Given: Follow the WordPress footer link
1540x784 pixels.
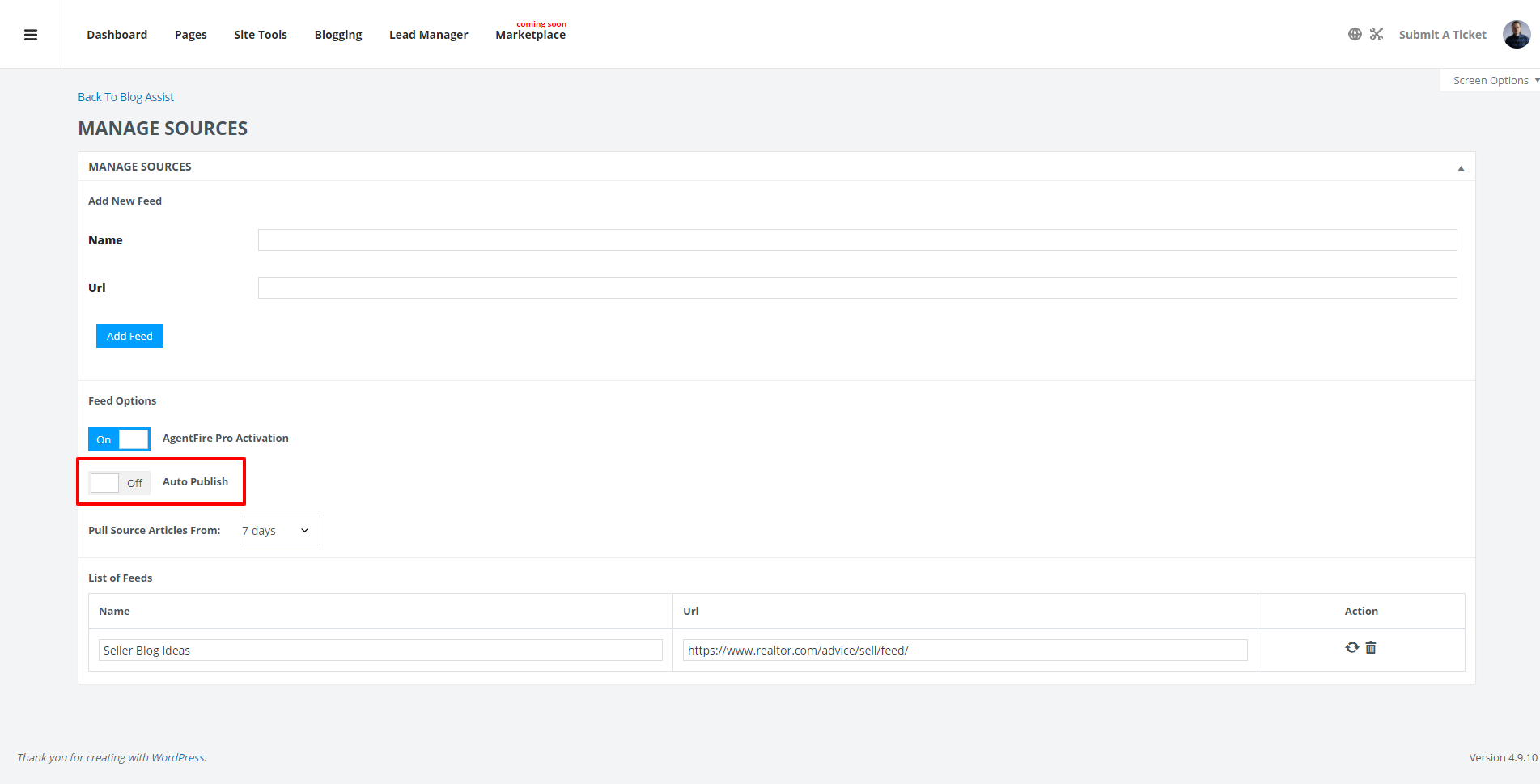Looking at the screenshot, I should point(178,758).
